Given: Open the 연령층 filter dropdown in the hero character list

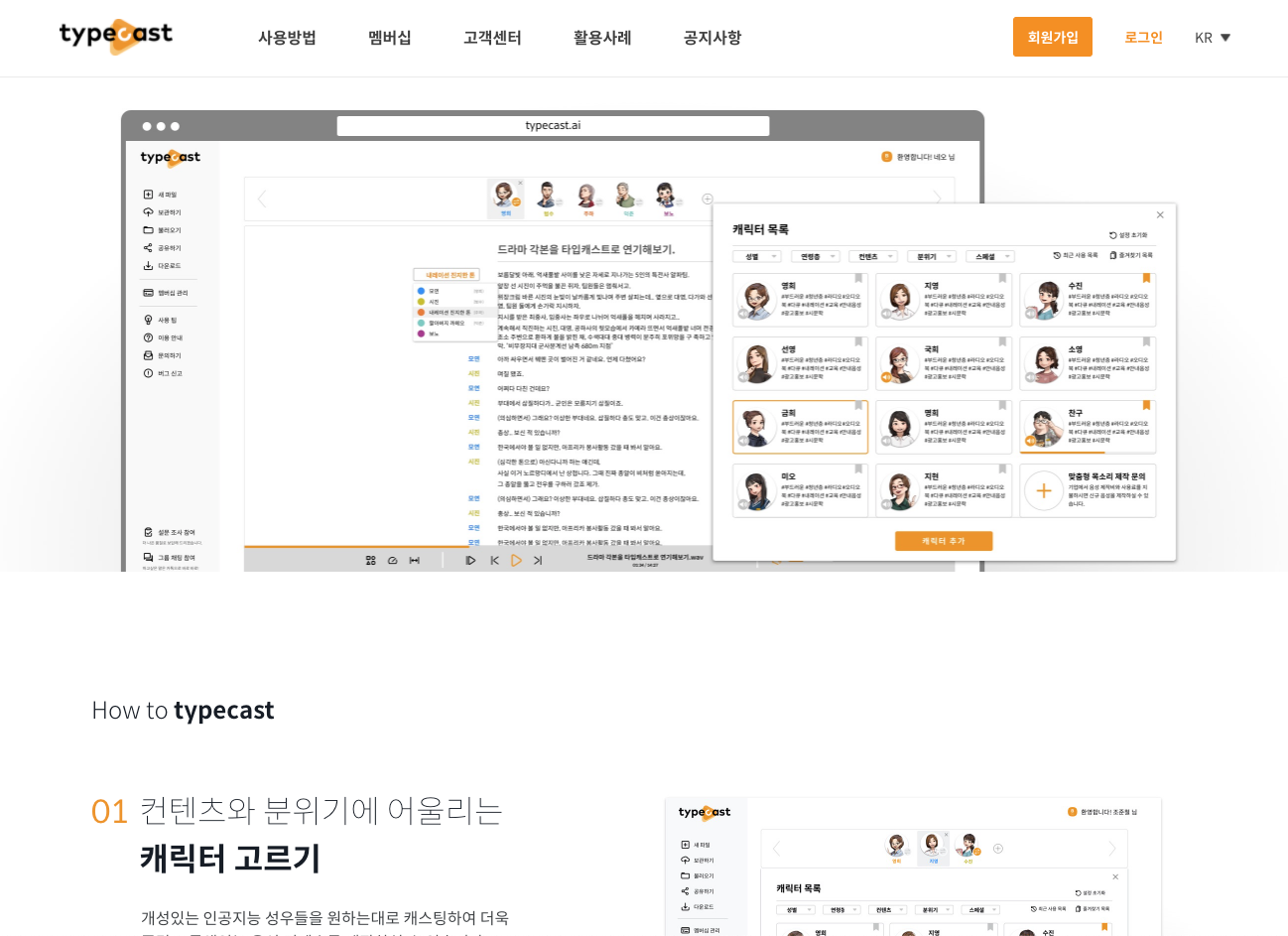Looking at the screenshot, I should [816, 257].
